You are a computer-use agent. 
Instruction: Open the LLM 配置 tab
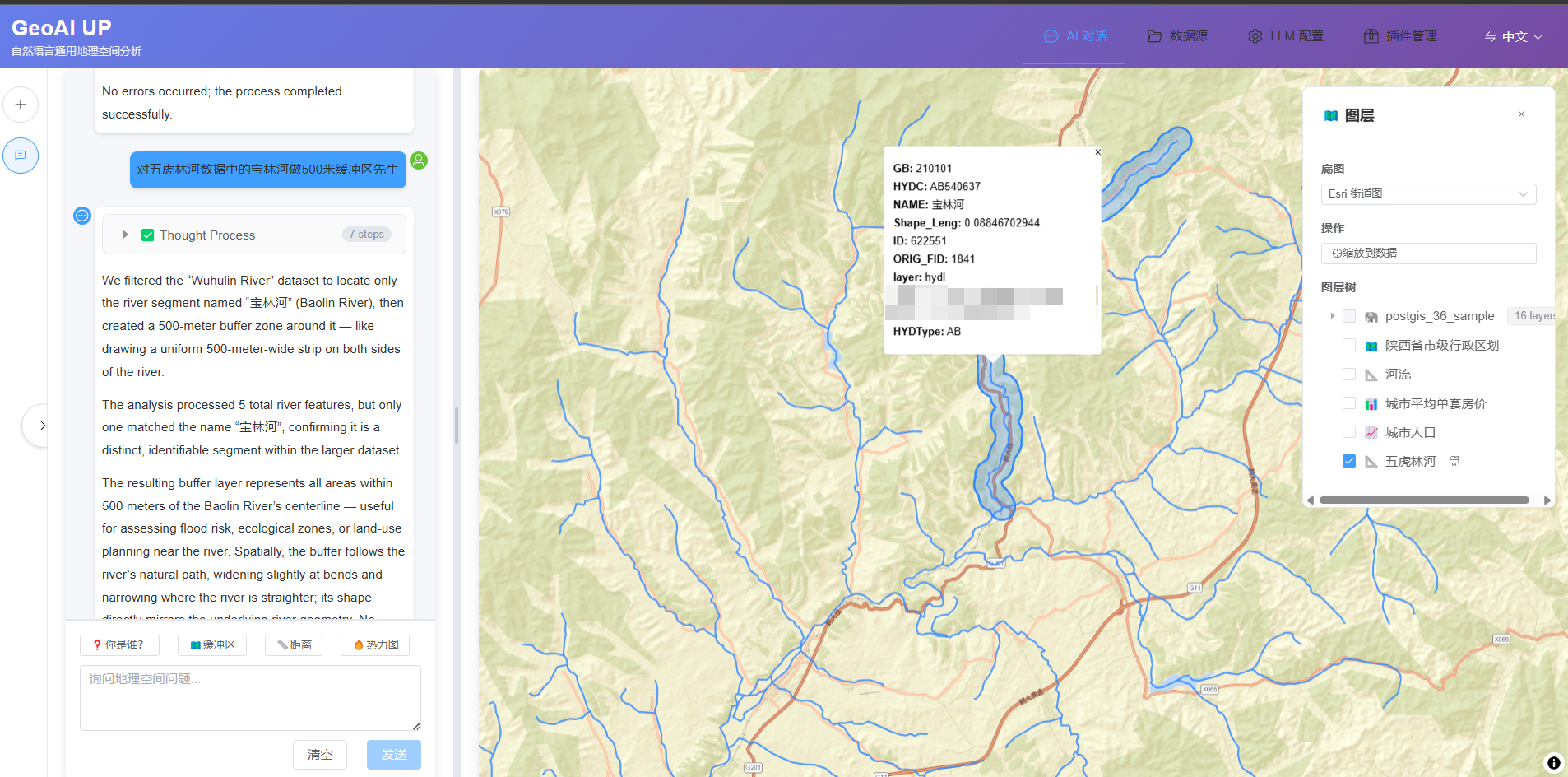coord(1285,36)
